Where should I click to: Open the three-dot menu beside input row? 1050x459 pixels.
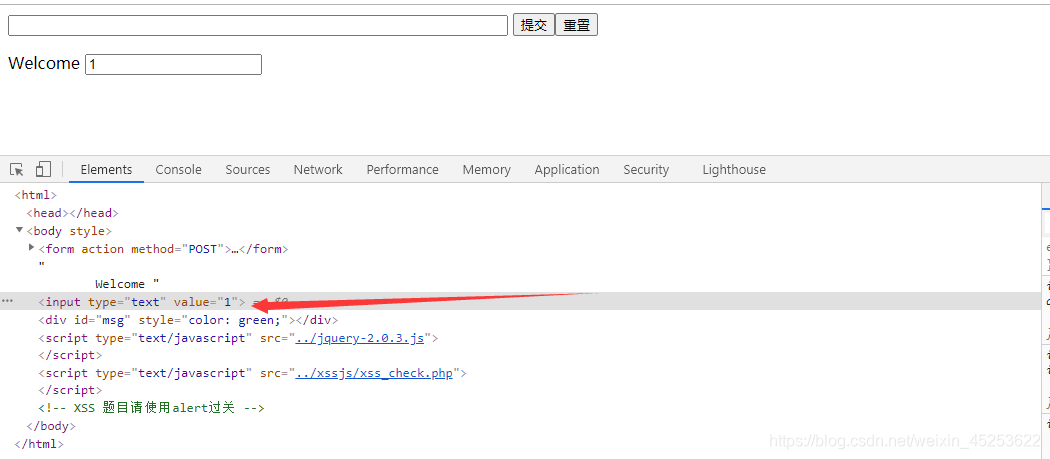pyautogui.click(x=7, y=302)
